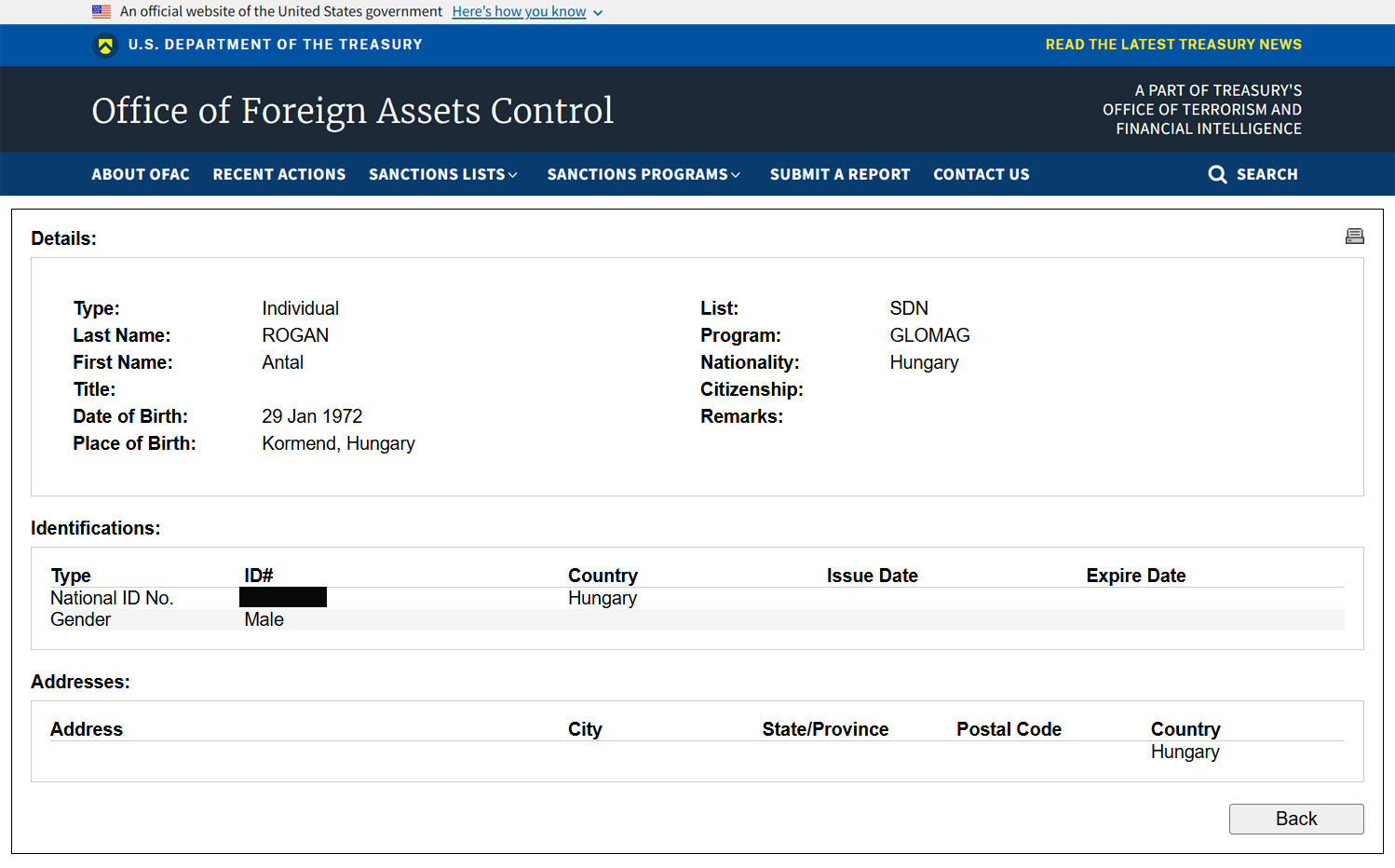
Task: Click U.S. Department of the Treasury link
Action: click(276, 45)
